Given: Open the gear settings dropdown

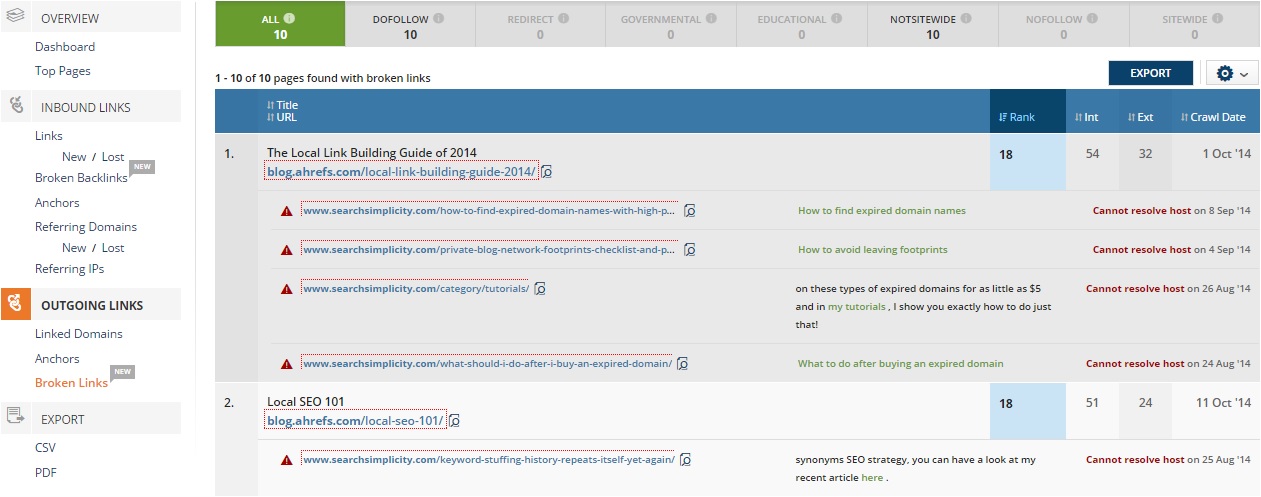Looking at the screenshot, I should pyautogui.click(x=1231, y=73).
